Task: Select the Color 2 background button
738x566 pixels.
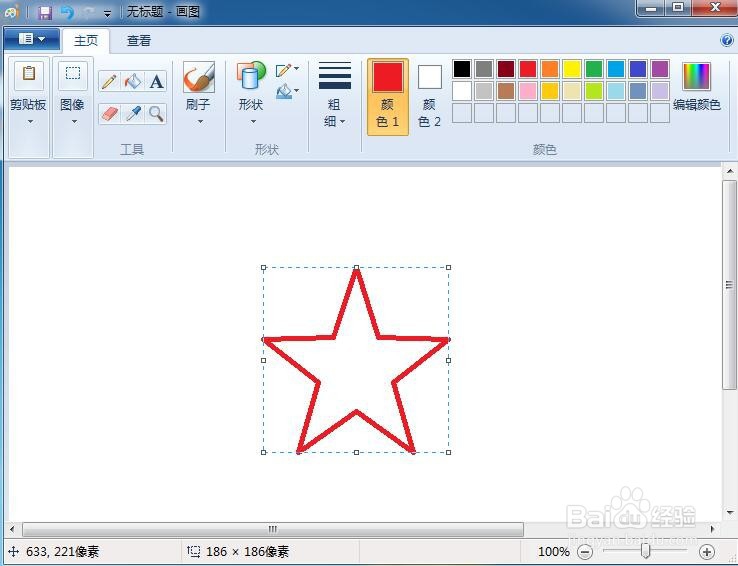Action: pos(429,97)
